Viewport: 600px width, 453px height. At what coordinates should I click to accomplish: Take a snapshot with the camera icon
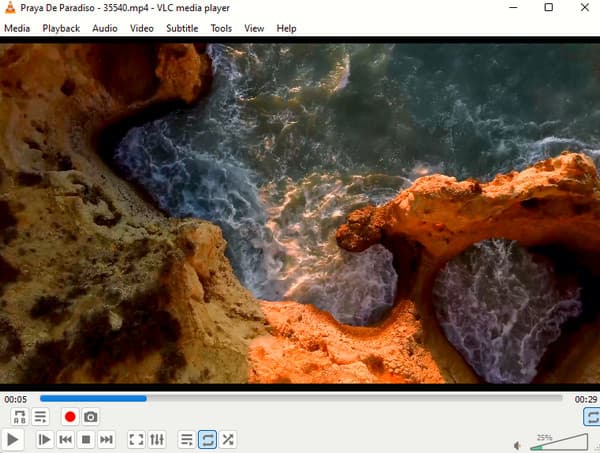click(91, 417)
